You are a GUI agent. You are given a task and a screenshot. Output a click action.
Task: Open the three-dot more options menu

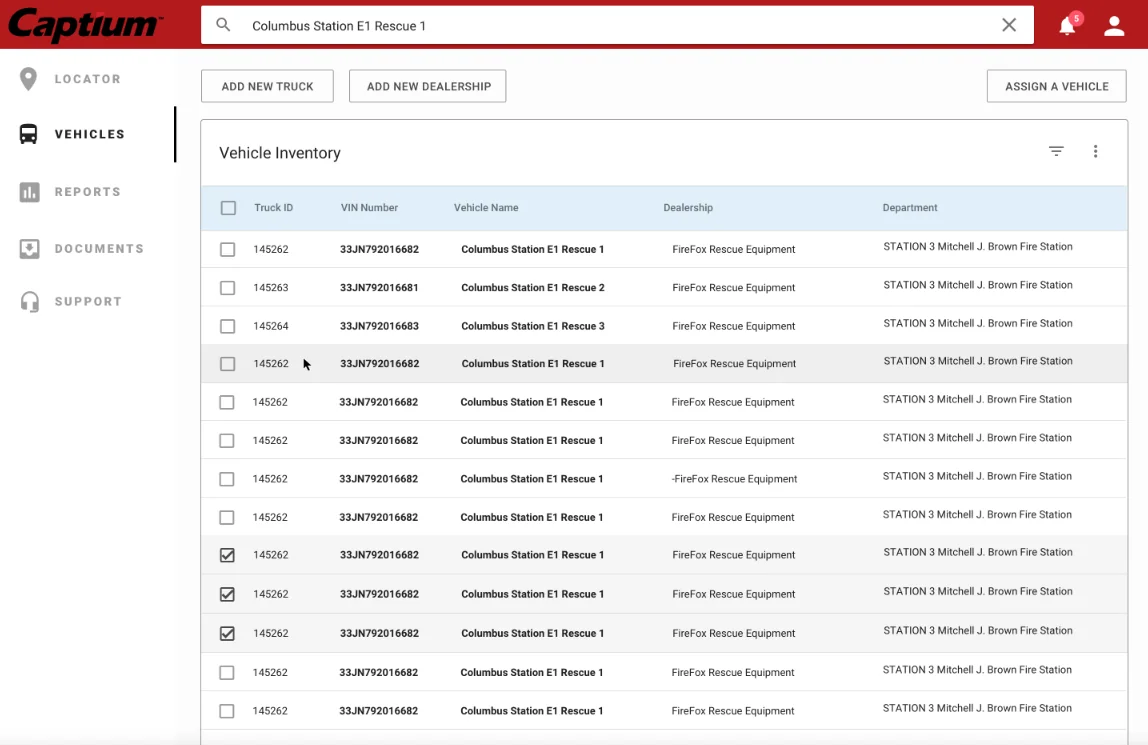pos(1095,151)
